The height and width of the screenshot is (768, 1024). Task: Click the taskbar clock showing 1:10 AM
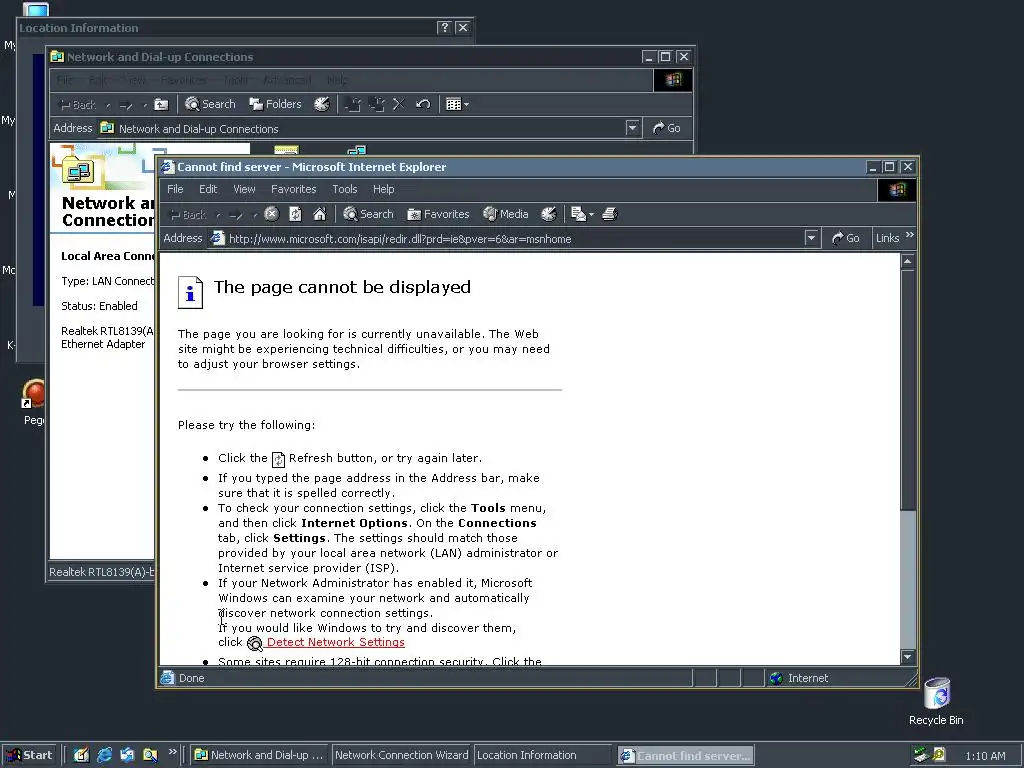[985, 756]
